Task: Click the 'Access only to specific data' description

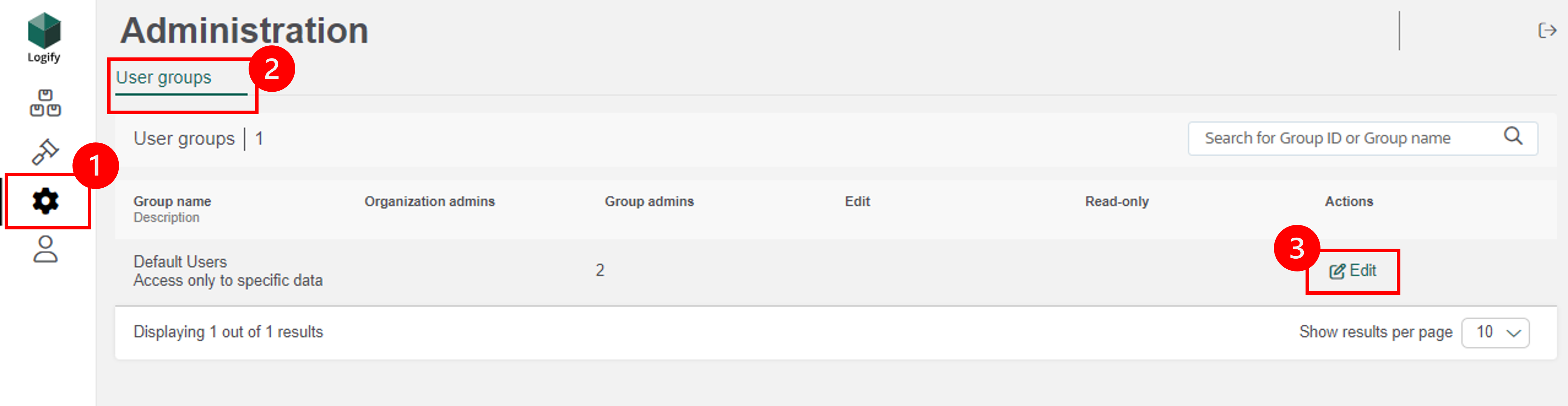Action: click(x=228, y=281)
